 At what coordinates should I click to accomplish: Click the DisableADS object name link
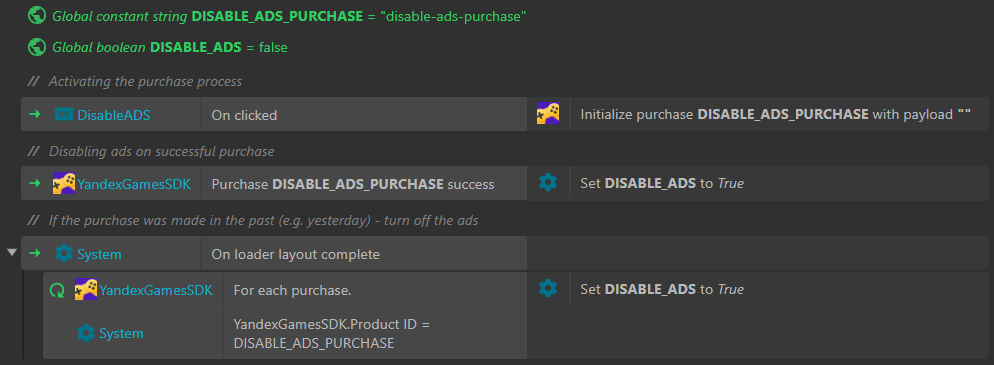114,115
